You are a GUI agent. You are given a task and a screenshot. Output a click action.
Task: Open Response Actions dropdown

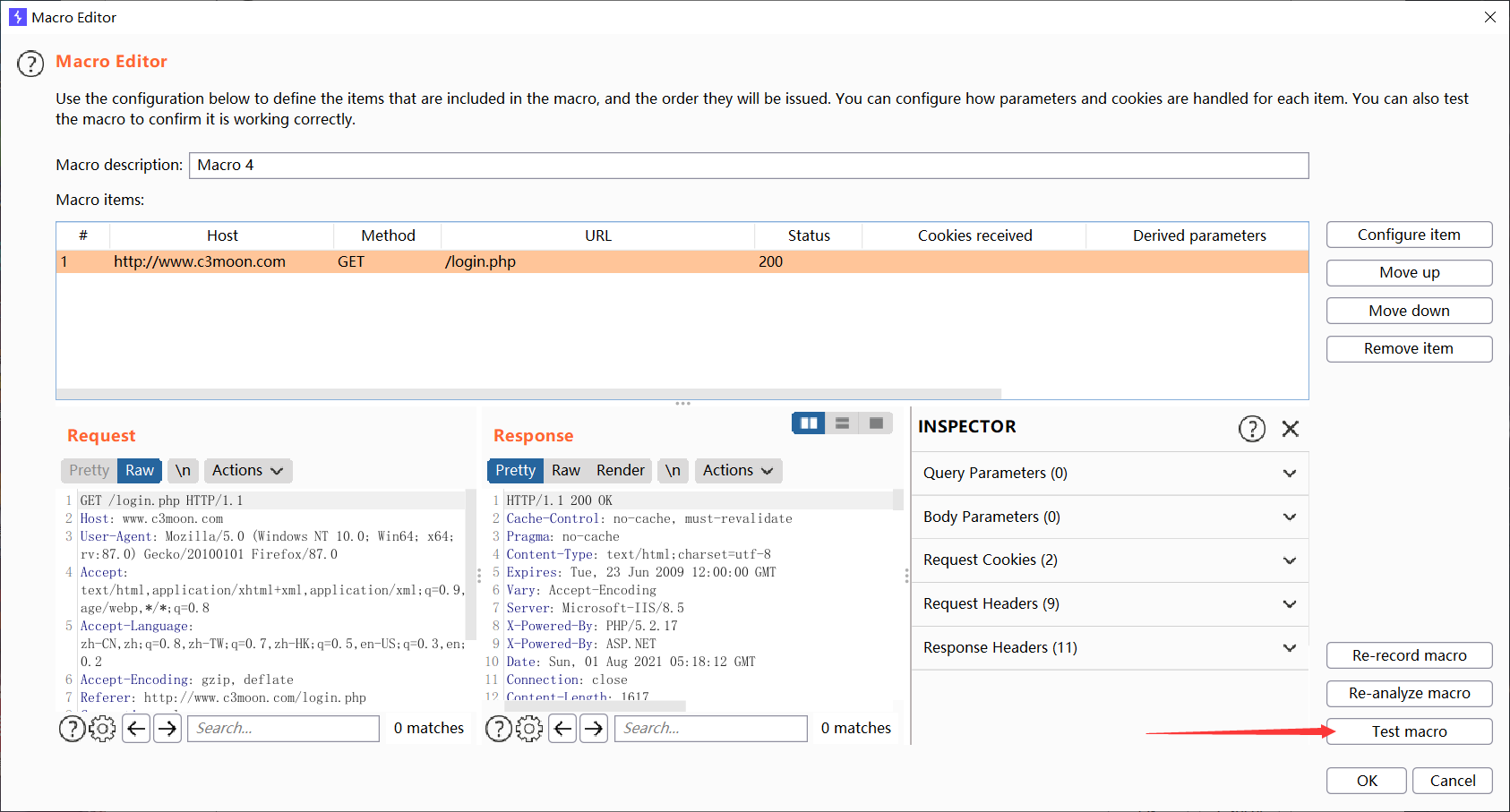point(738,471)
